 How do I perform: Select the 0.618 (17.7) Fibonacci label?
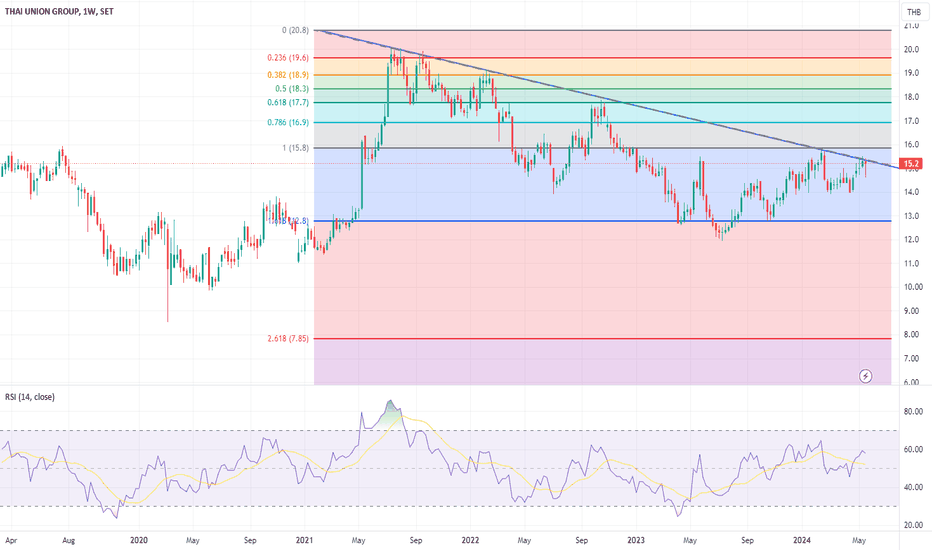click(x=288, y=102)
